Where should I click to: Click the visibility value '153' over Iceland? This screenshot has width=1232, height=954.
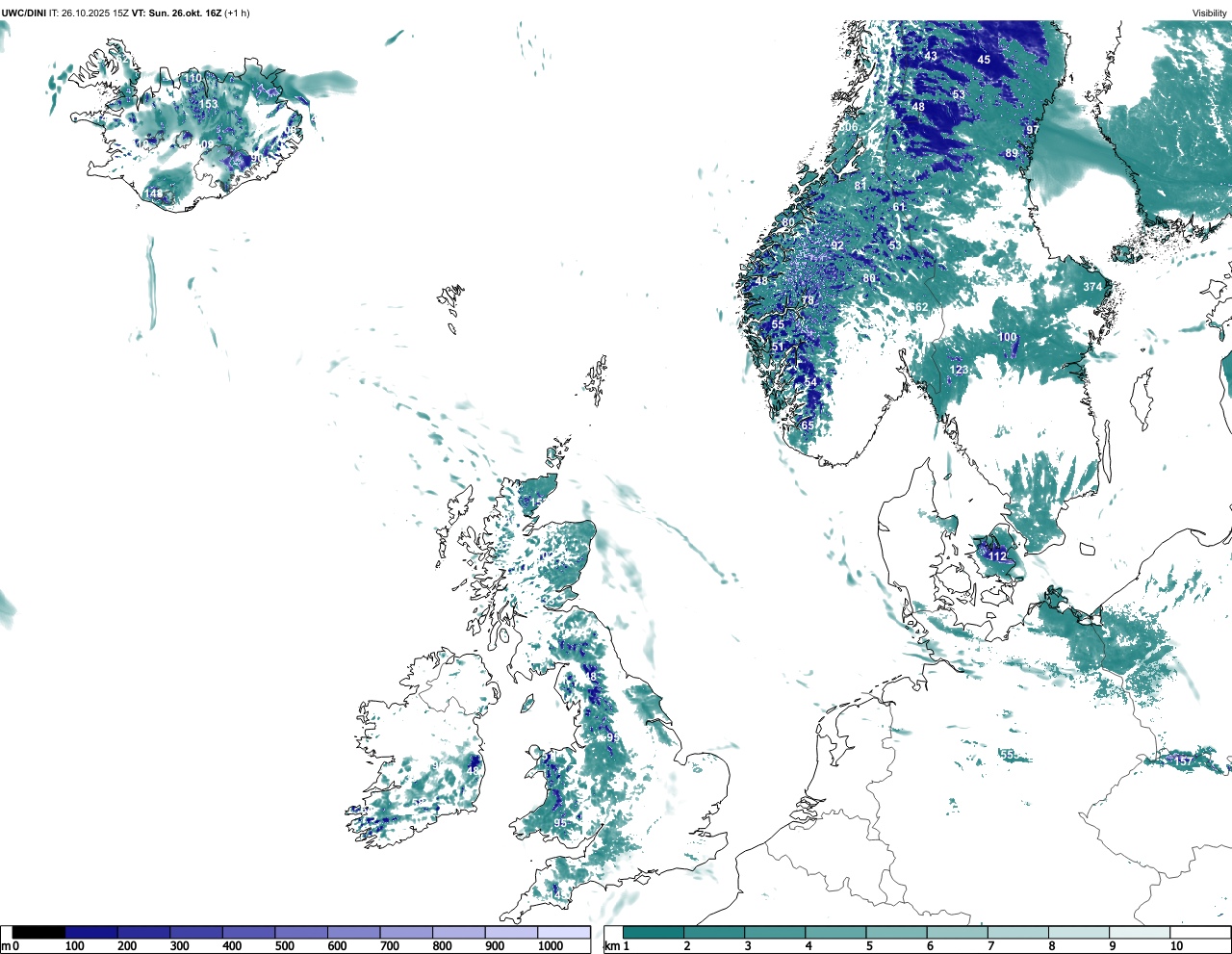209,104
